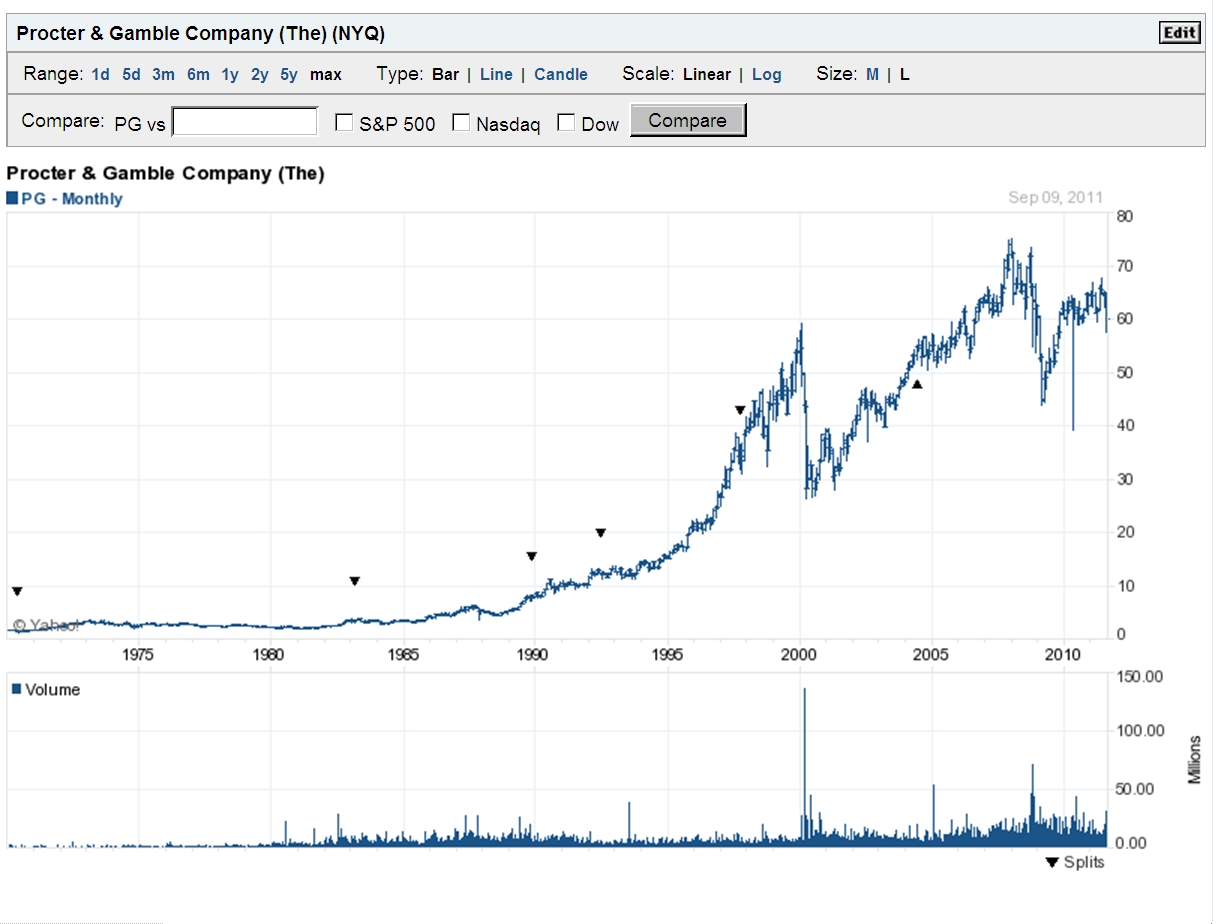Image resolution: width=1227 pixels, height=924 pixels.
Task: Click the gray Compare button
Action: (x=688, y=120)
